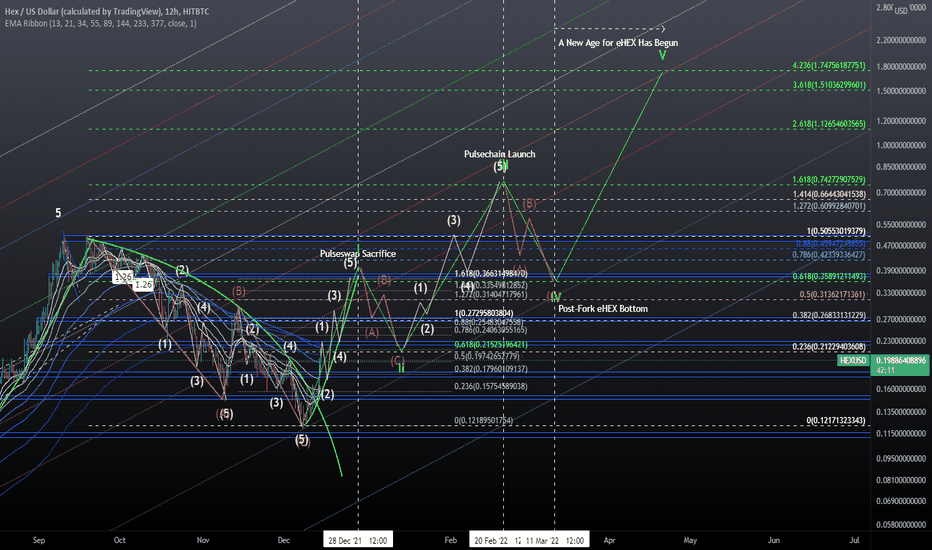The image size is (932, 550).
Task: Select the USD currency label on price axis
Action: click(x=901, y=10)
